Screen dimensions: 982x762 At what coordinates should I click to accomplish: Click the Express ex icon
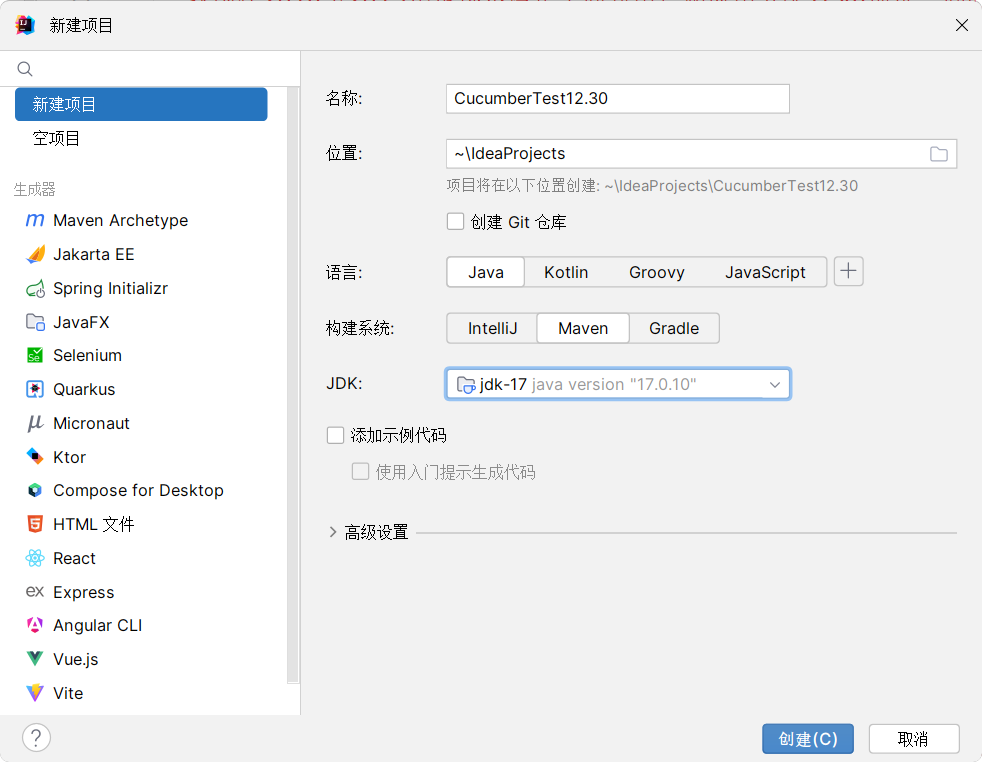click(35, 592)
